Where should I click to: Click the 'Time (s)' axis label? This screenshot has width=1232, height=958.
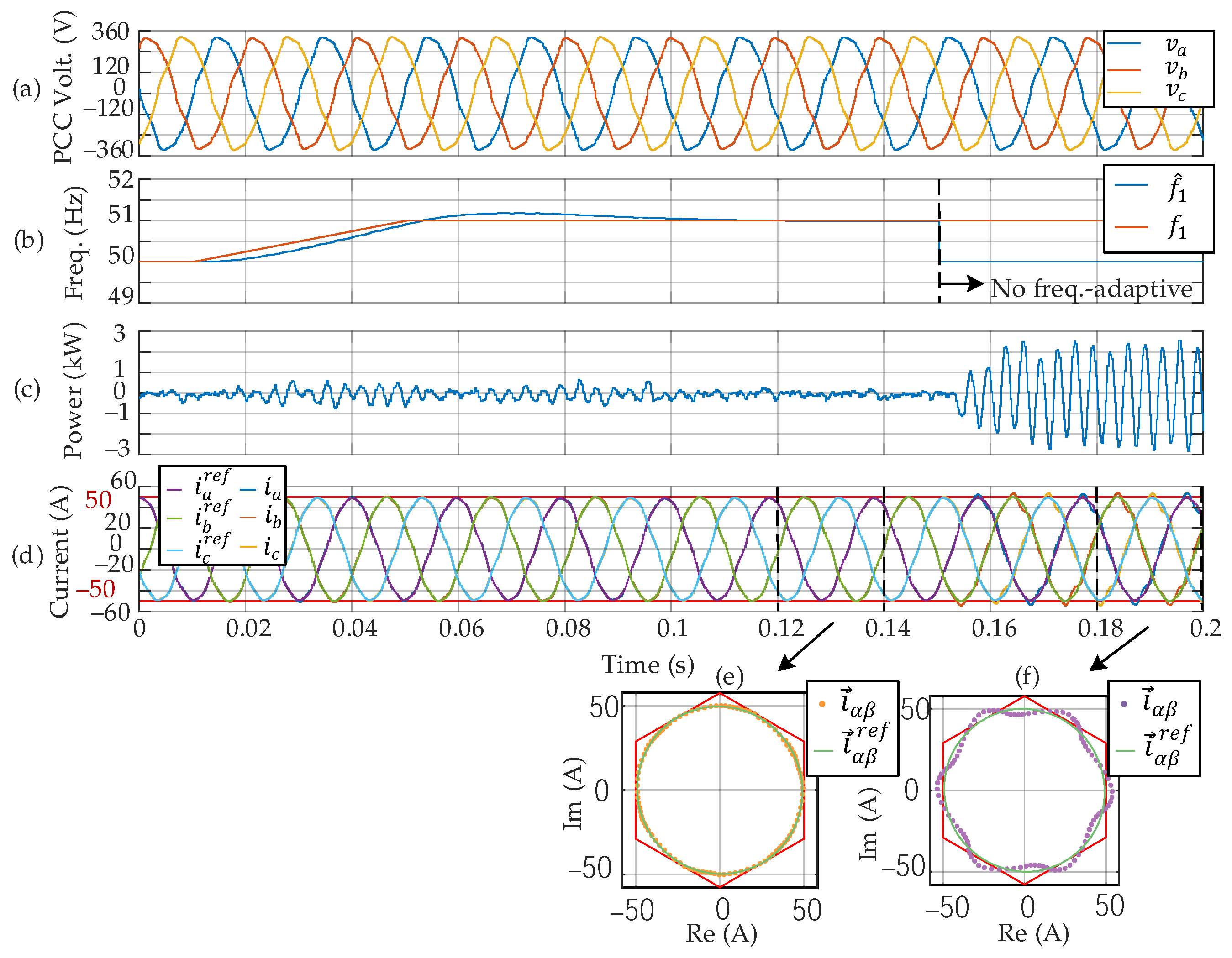(648, 665)
